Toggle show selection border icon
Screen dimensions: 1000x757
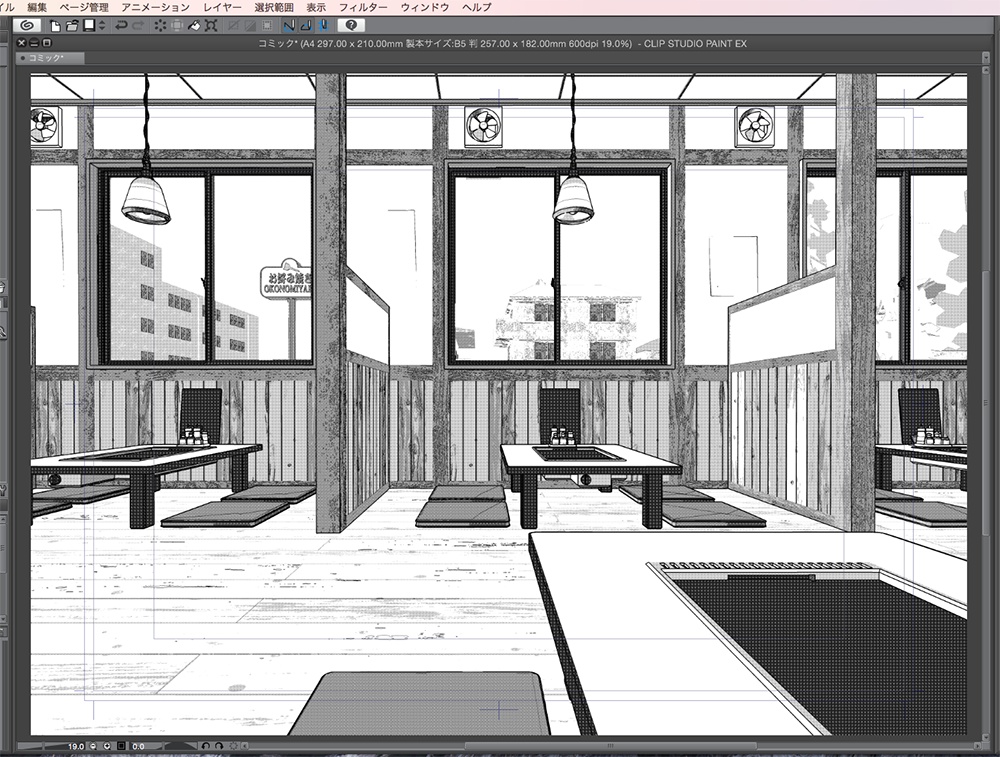[x=267, y=26]
